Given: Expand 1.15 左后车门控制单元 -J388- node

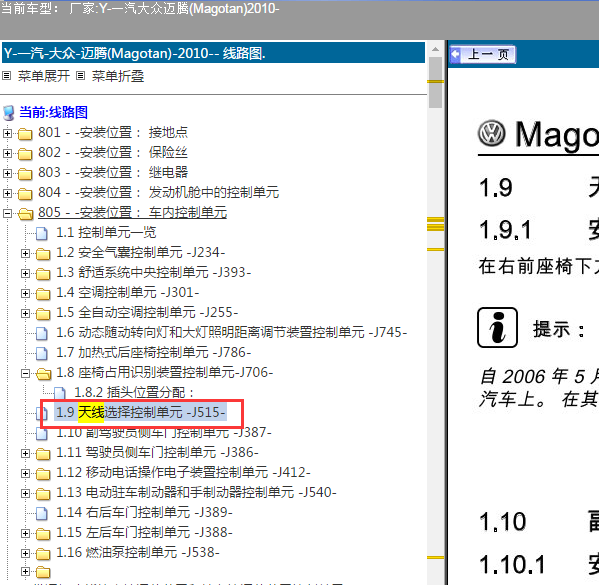Looking at the screenshot, I should tap(25, 533).
